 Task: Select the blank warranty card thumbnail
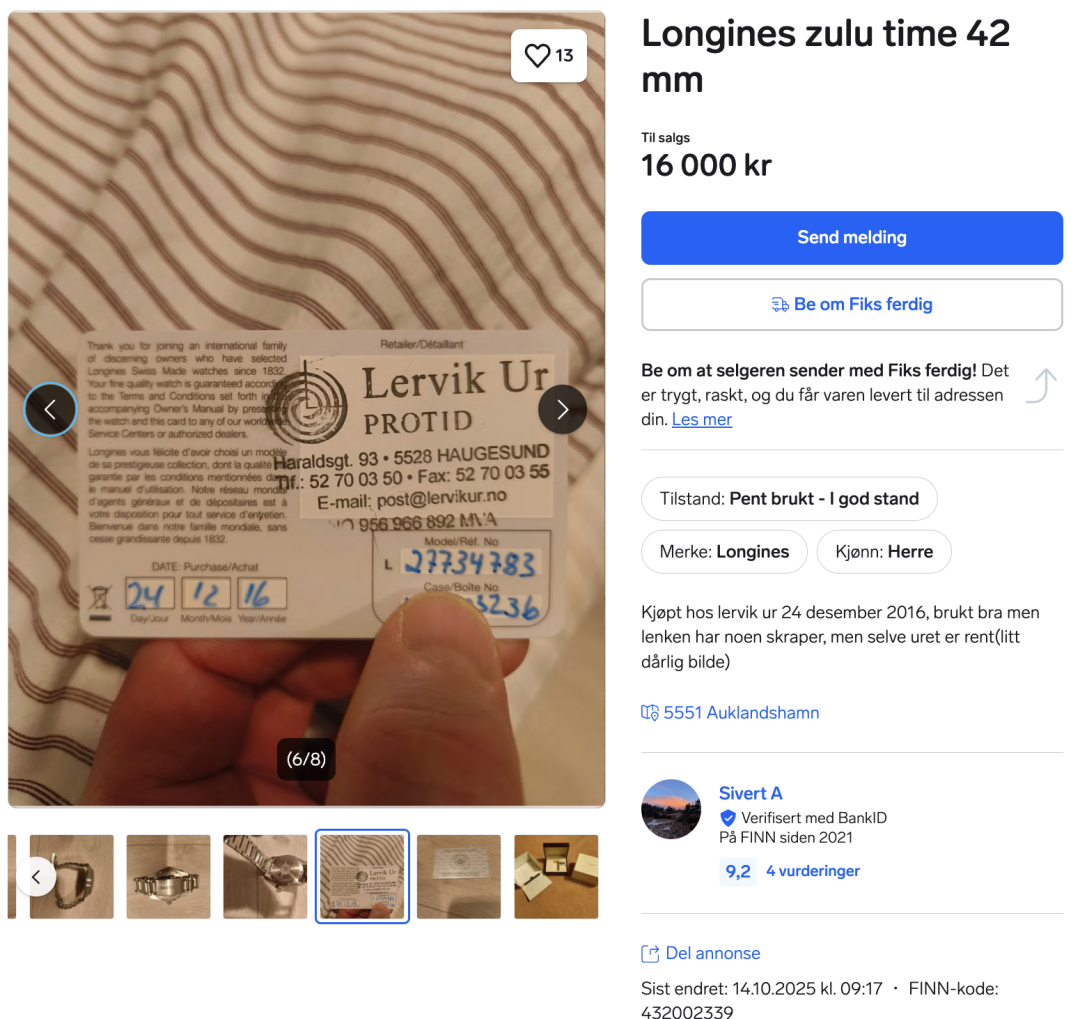point(459,876)
